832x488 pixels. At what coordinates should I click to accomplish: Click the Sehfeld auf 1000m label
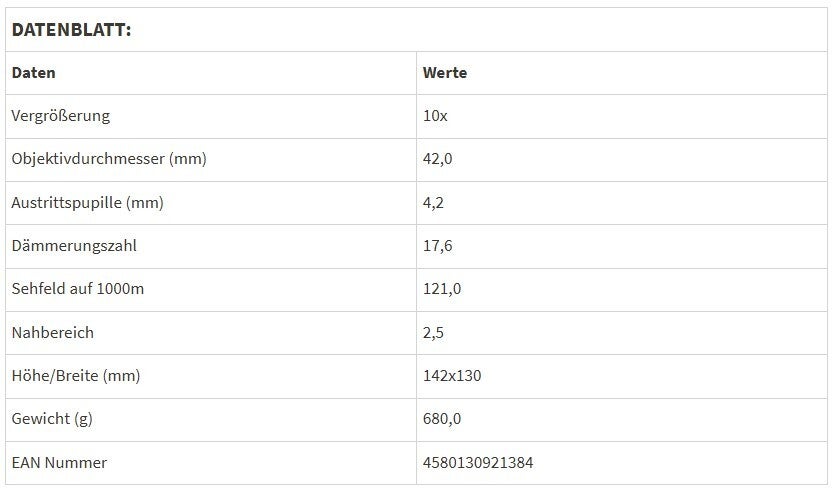click(x=78, y=289)
